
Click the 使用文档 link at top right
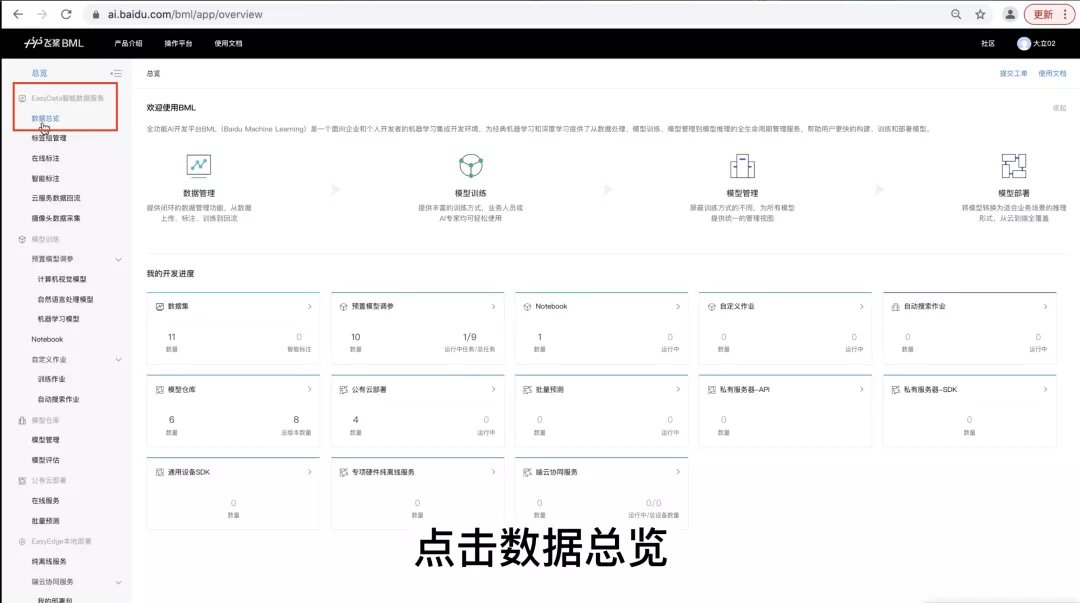point(1052,74)
